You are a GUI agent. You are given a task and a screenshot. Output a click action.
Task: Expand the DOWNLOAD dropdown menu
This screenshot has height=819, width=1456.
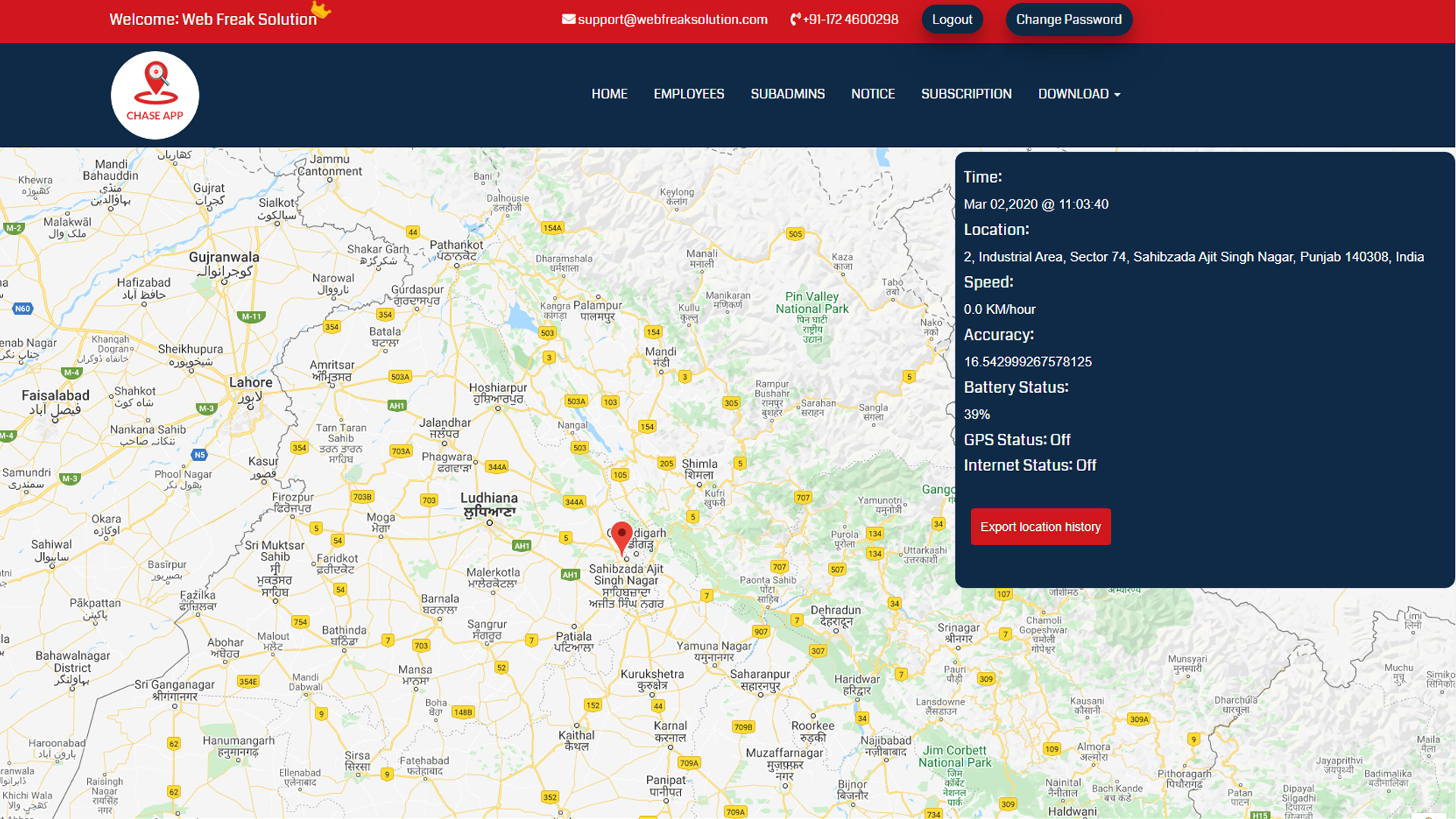click(1079, 94)
